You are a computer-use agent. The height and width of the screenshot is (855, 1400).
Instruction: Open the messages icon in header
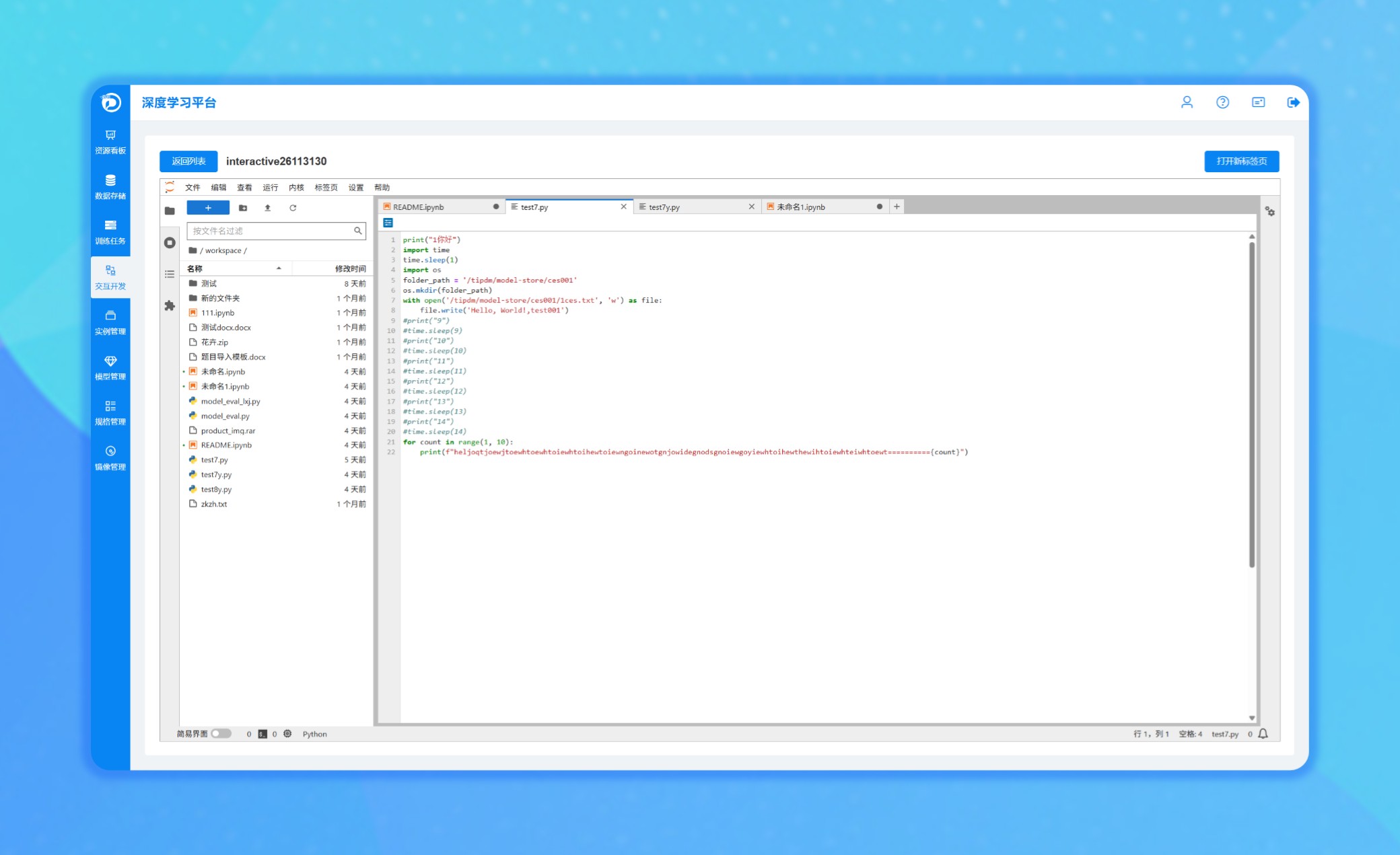click(1258, 102)
